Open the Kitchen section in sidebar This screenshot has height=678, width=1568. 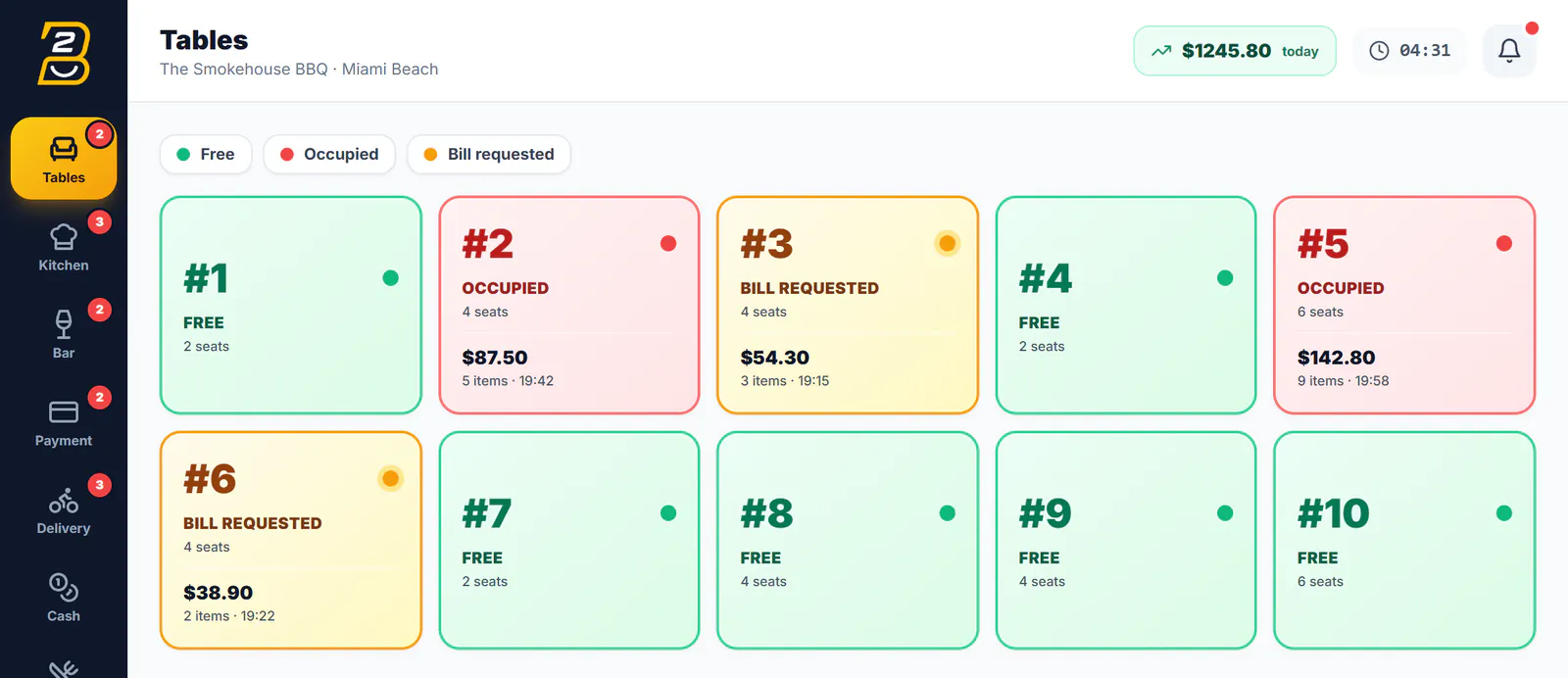point(64,247)
